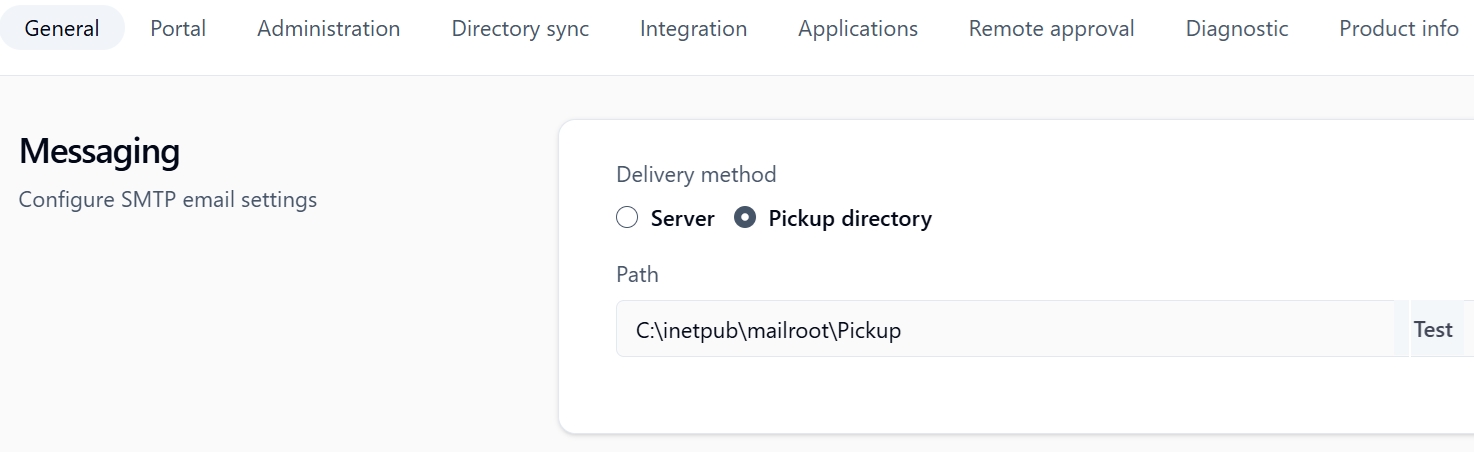Select the Integration tab
The width and height of the screenshot is (1474, 452).
[x=693, y=28]
